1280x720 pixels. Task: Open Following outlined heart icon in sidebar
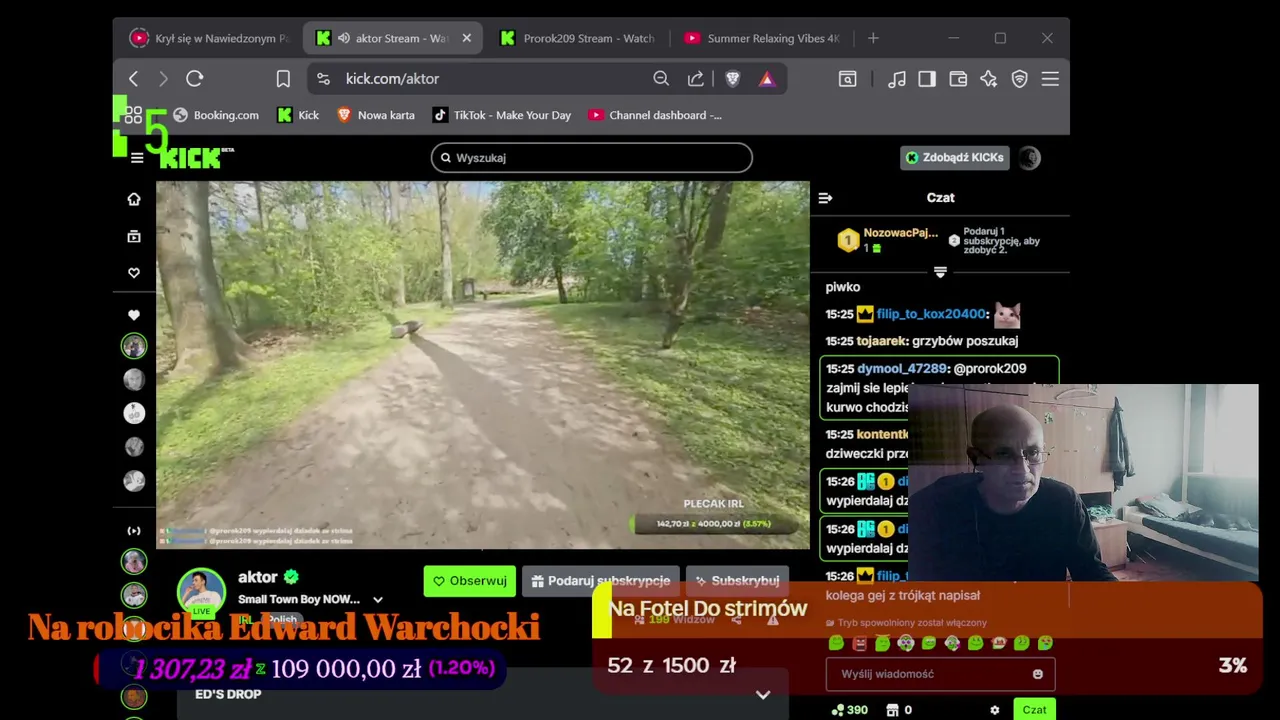click(134, 272)
